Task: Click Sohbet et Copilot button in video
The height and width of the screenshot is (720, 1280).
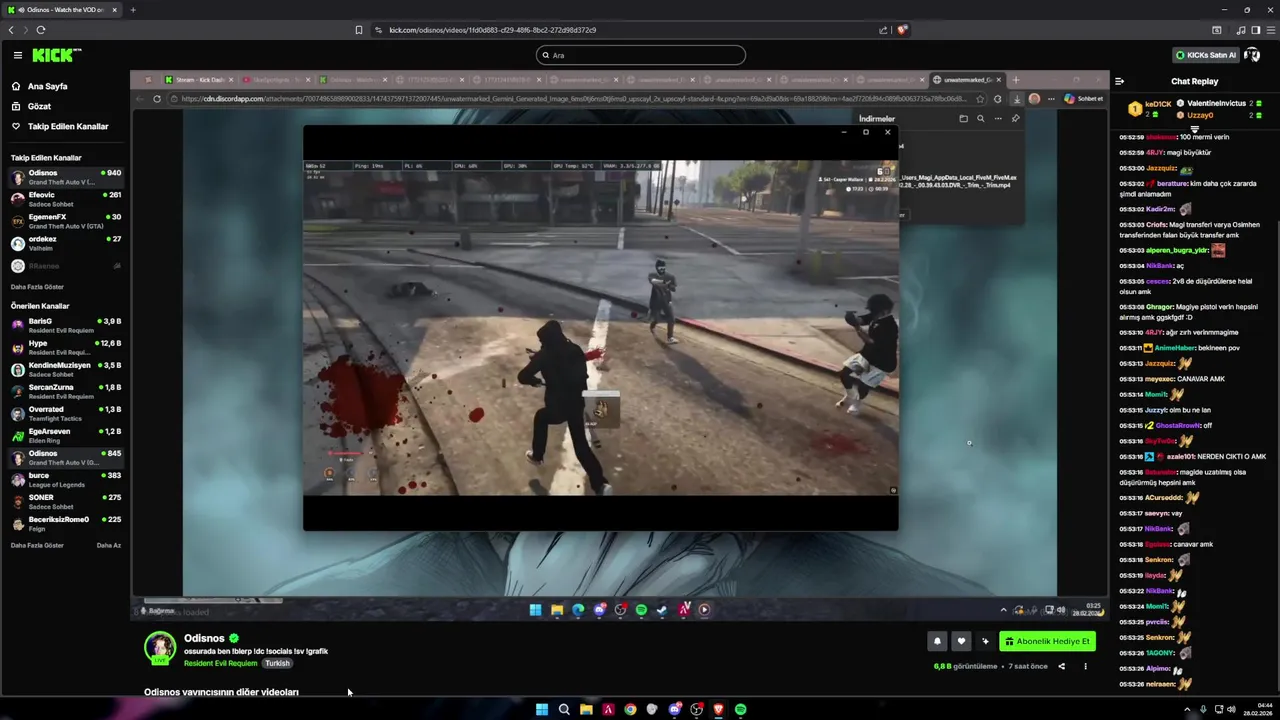Action: [x=1083, y=99]
